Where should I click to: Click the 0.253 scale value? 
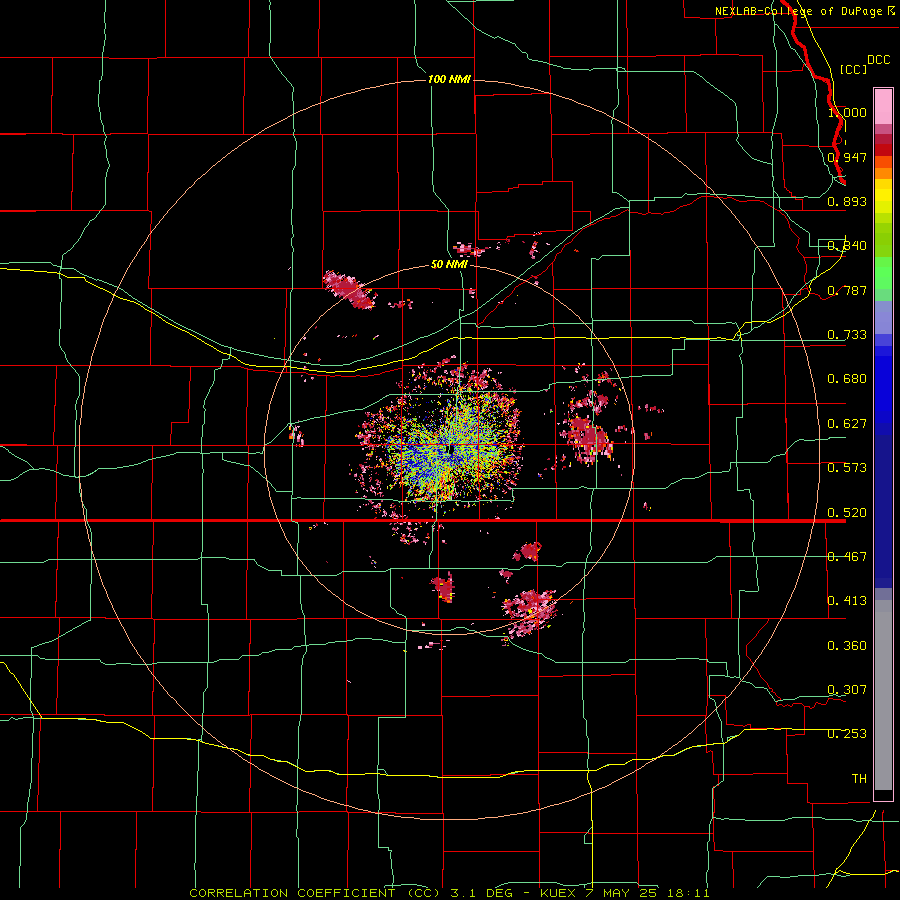pyautogui.click(x=847, y=734)
